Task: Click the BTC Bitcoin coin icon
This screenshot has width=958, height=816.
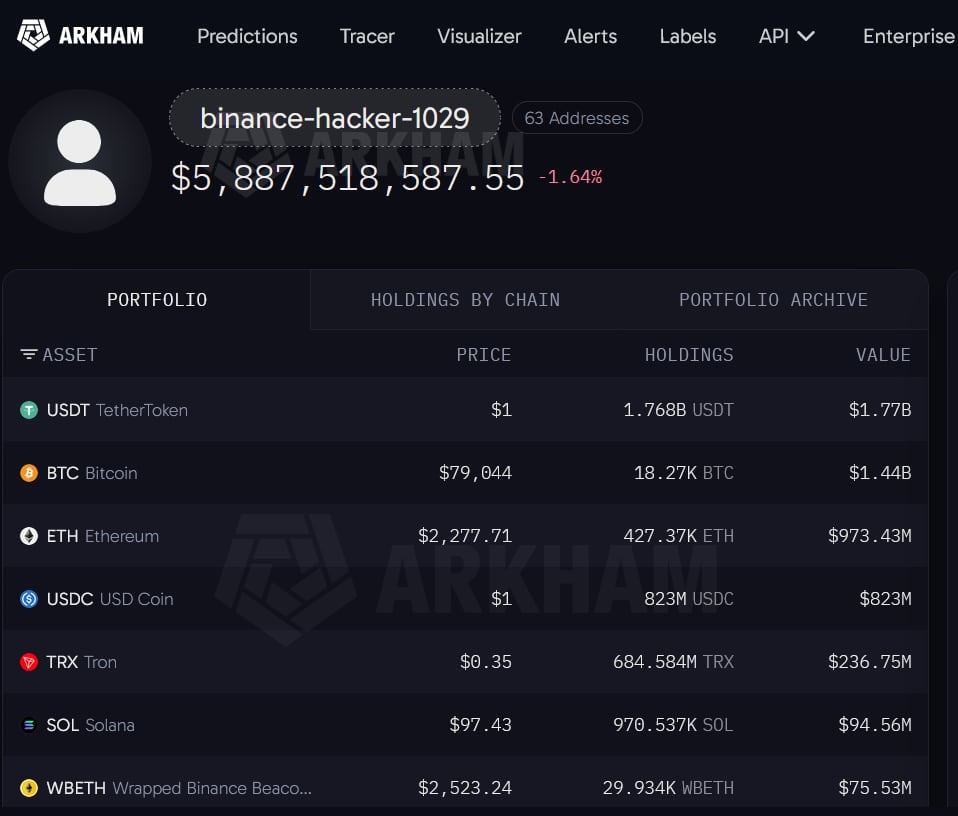Action: pyautogui.click(x=29, y=473)
